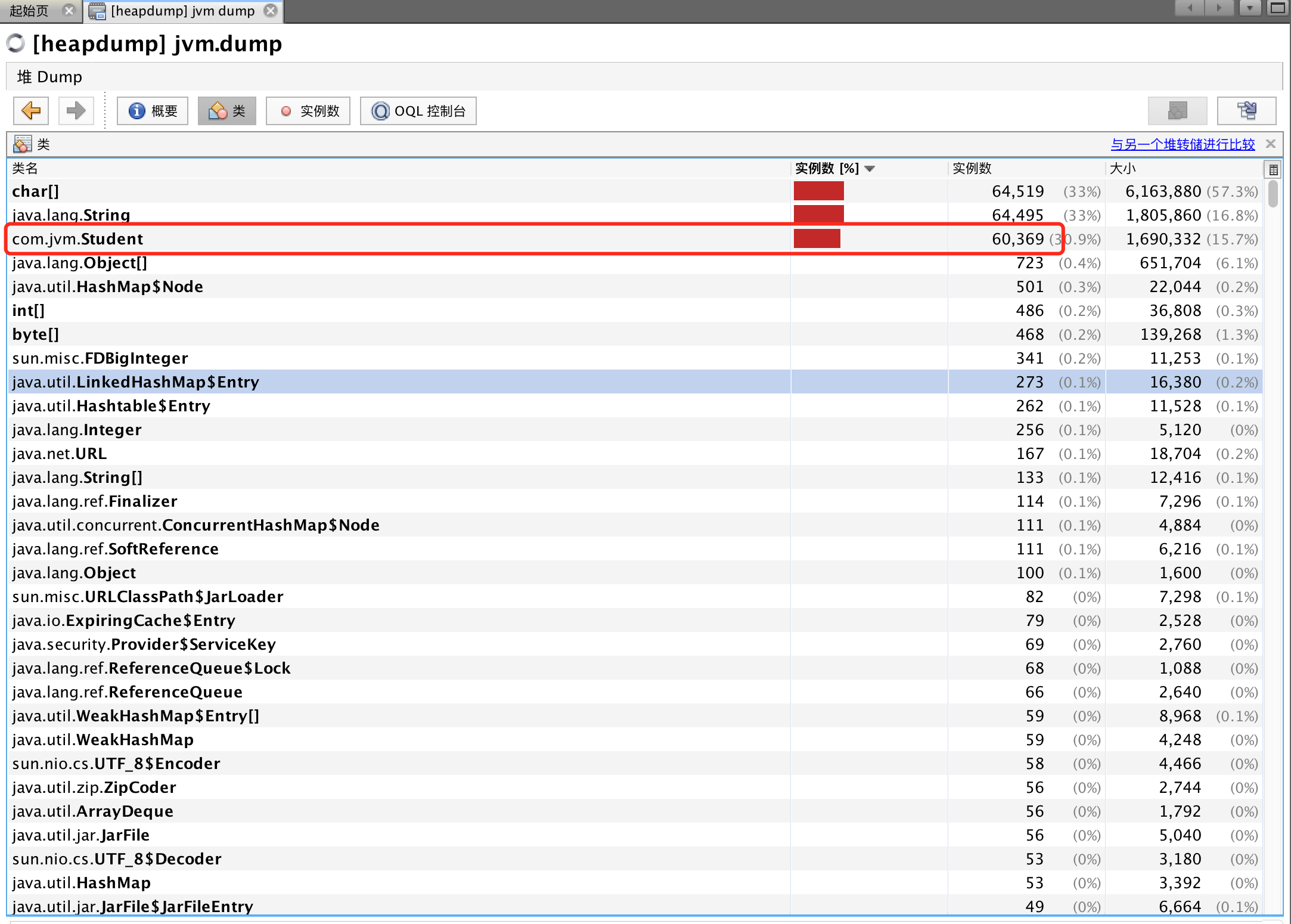Close the 类 panel with the x icon
Image resolution: width=1291 pixels, height=924 pixels.
(1271, 144)
